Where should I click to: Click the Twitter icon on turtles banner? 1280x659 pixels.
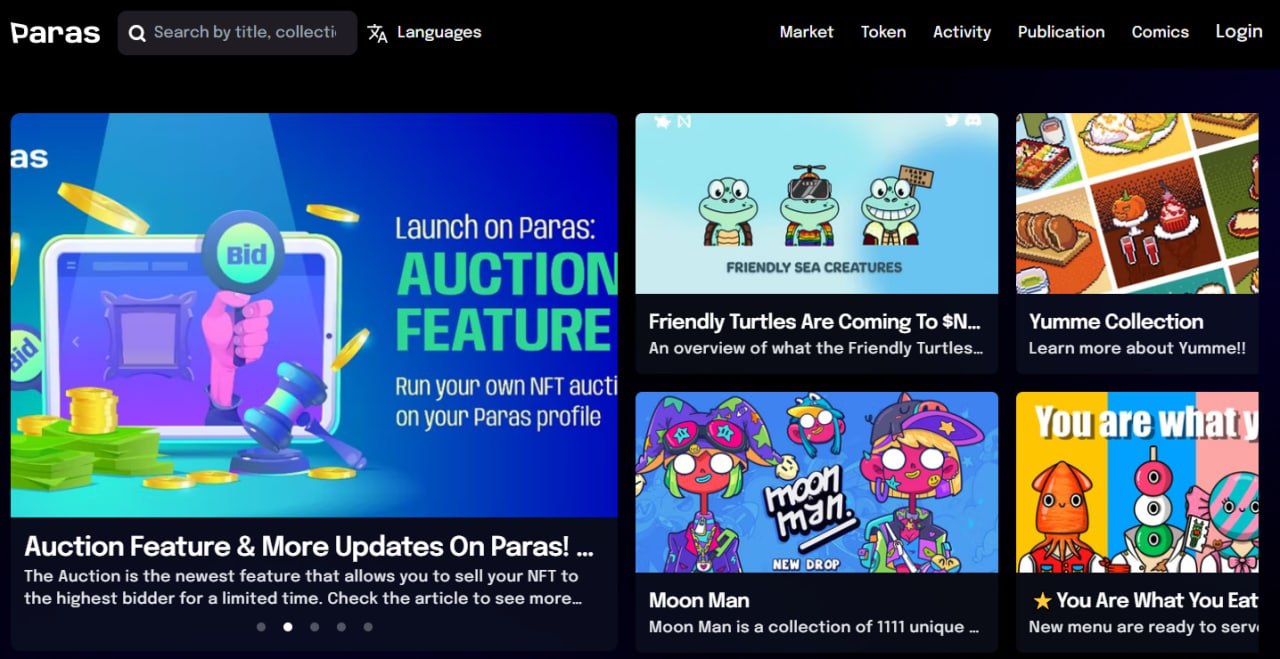(952, 121)
